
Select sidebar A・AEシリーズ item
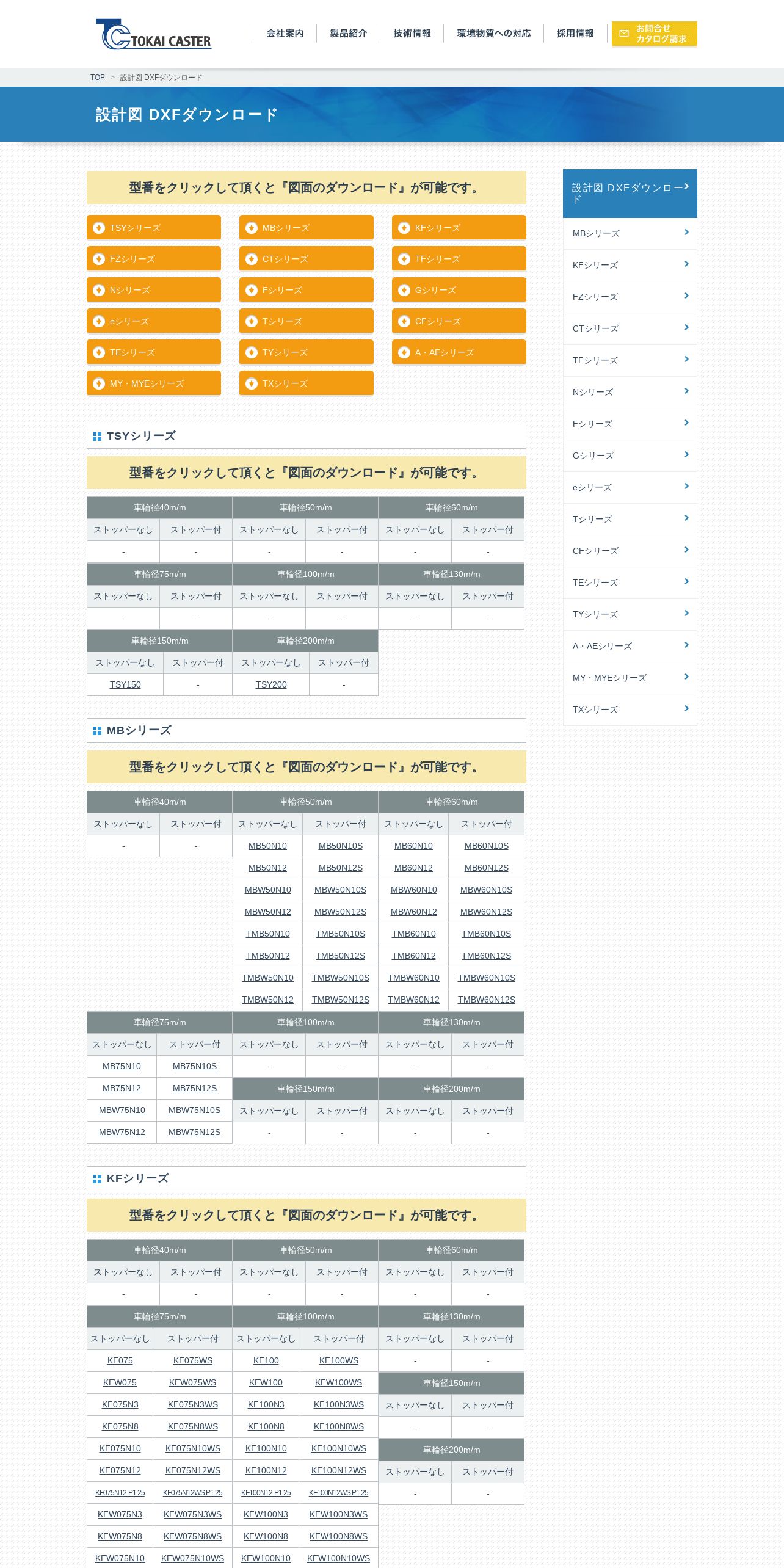[x=630, y=646]
